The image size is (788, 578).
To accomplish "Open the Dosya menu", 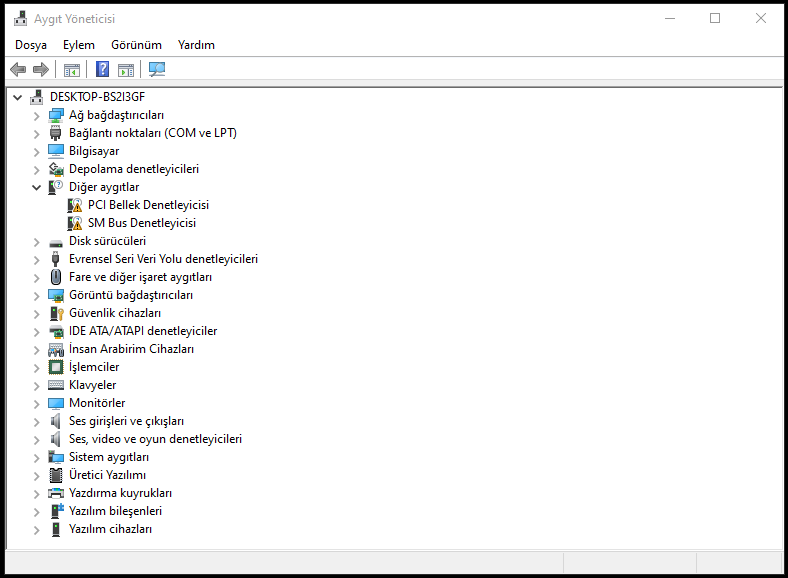I will tap(31, 45).
